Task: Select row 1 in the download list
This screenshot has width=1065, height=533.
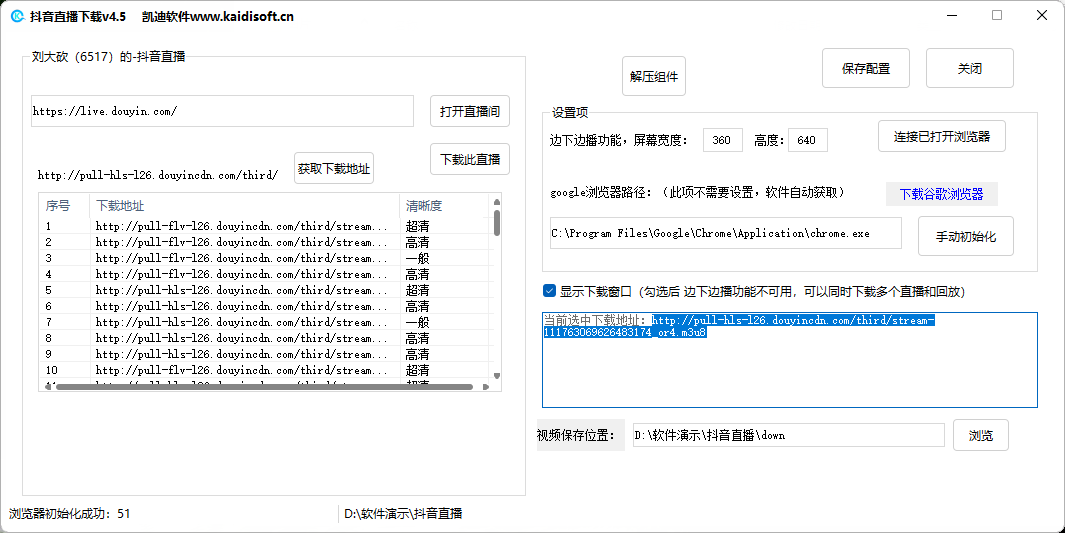Action: point(264,226)
